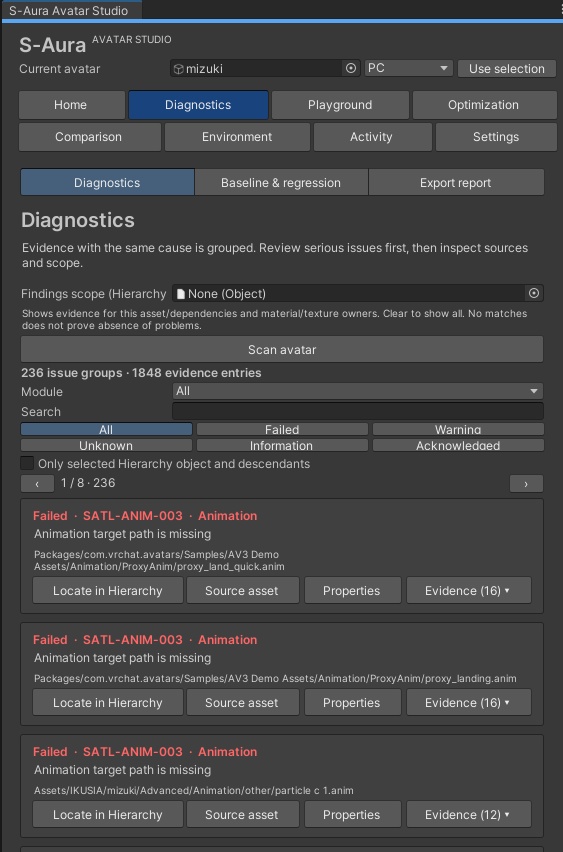563x852 pixels.
Task: Open object picker for Findings scope field
Action: click(x=534, y=293)
